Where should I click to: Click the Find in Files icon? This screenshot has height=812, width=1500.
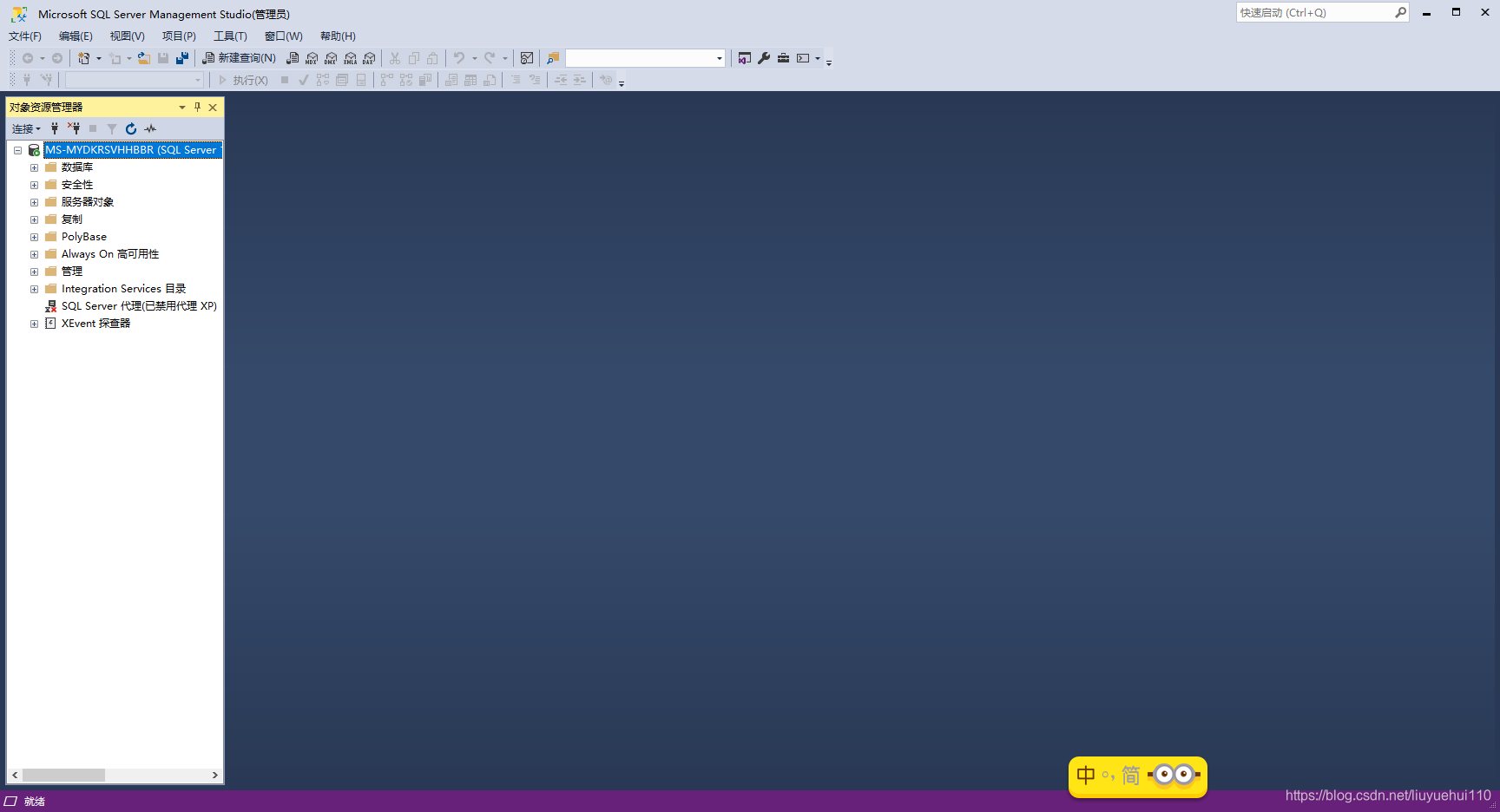coord(553,58)
